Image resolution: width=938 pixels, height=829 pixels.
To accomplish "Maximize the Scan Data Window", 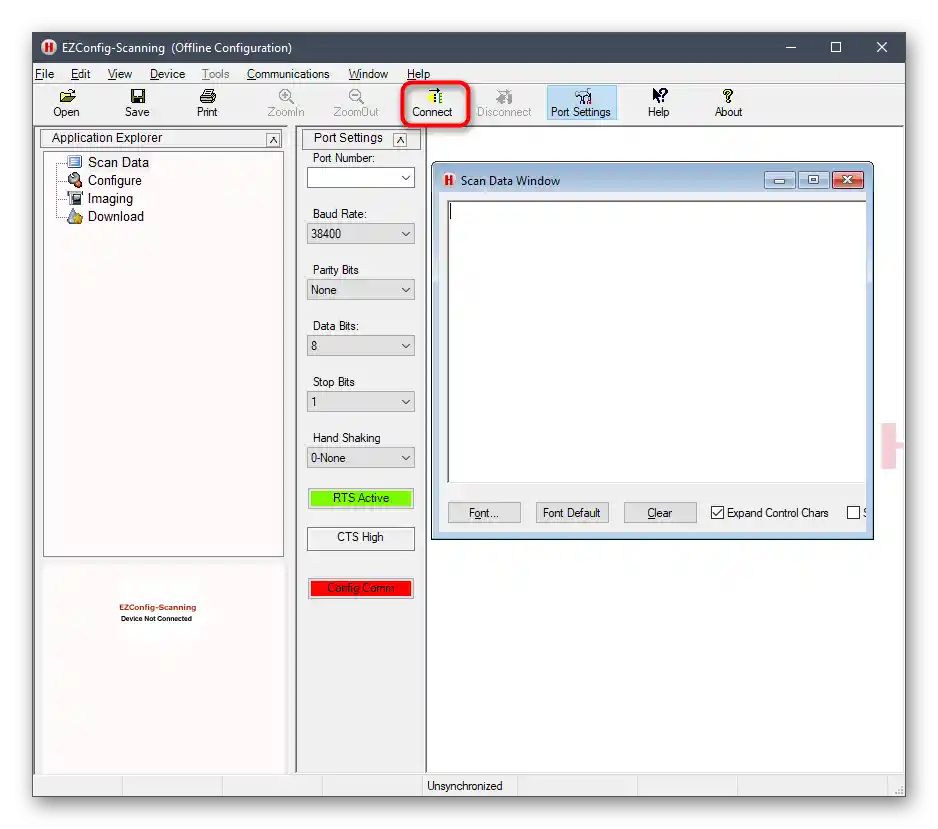I will tap(813, 180).
